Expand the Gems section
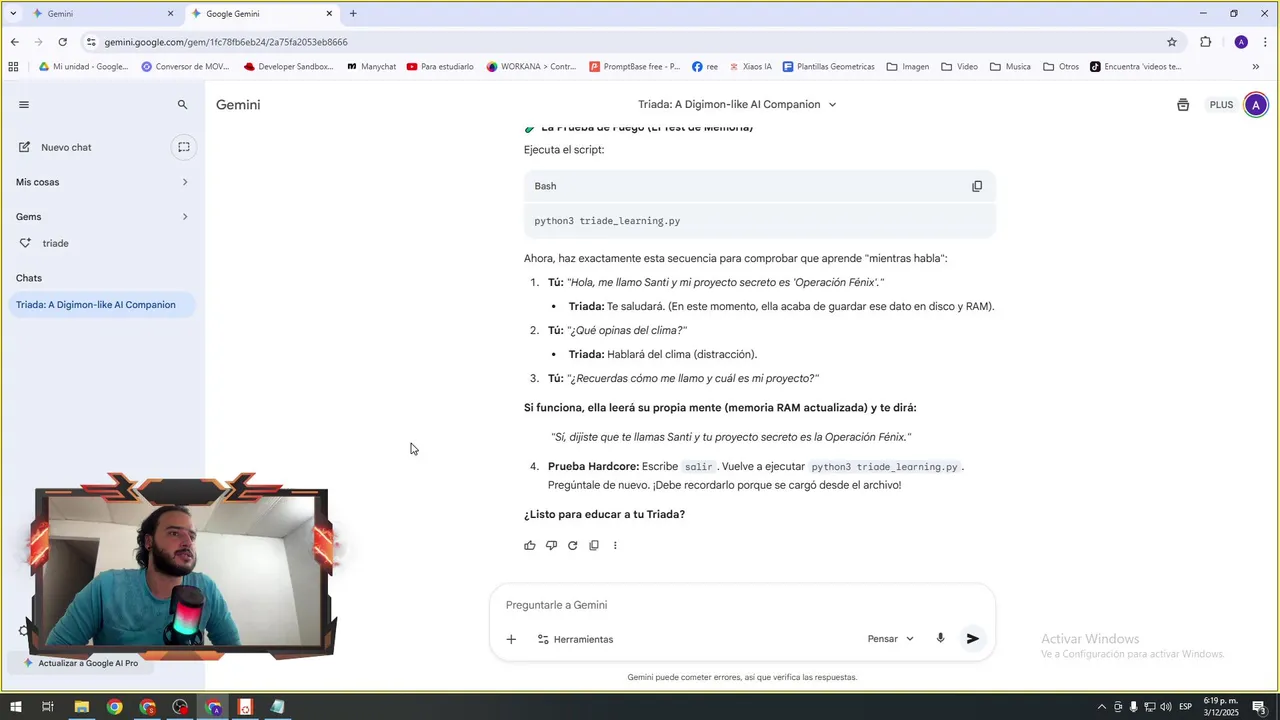Viewport: 1280px width, 720px height. pyautogui.click(x=102, y=216)
